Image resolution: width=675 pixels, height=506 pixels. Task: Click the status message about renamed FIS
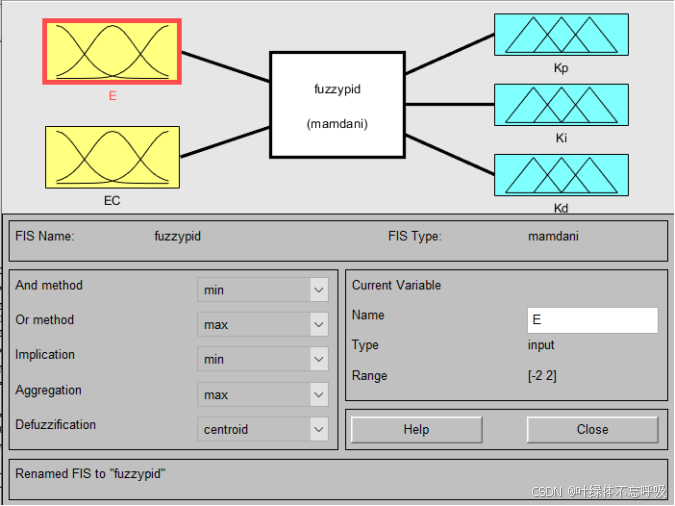coord(90,474)
